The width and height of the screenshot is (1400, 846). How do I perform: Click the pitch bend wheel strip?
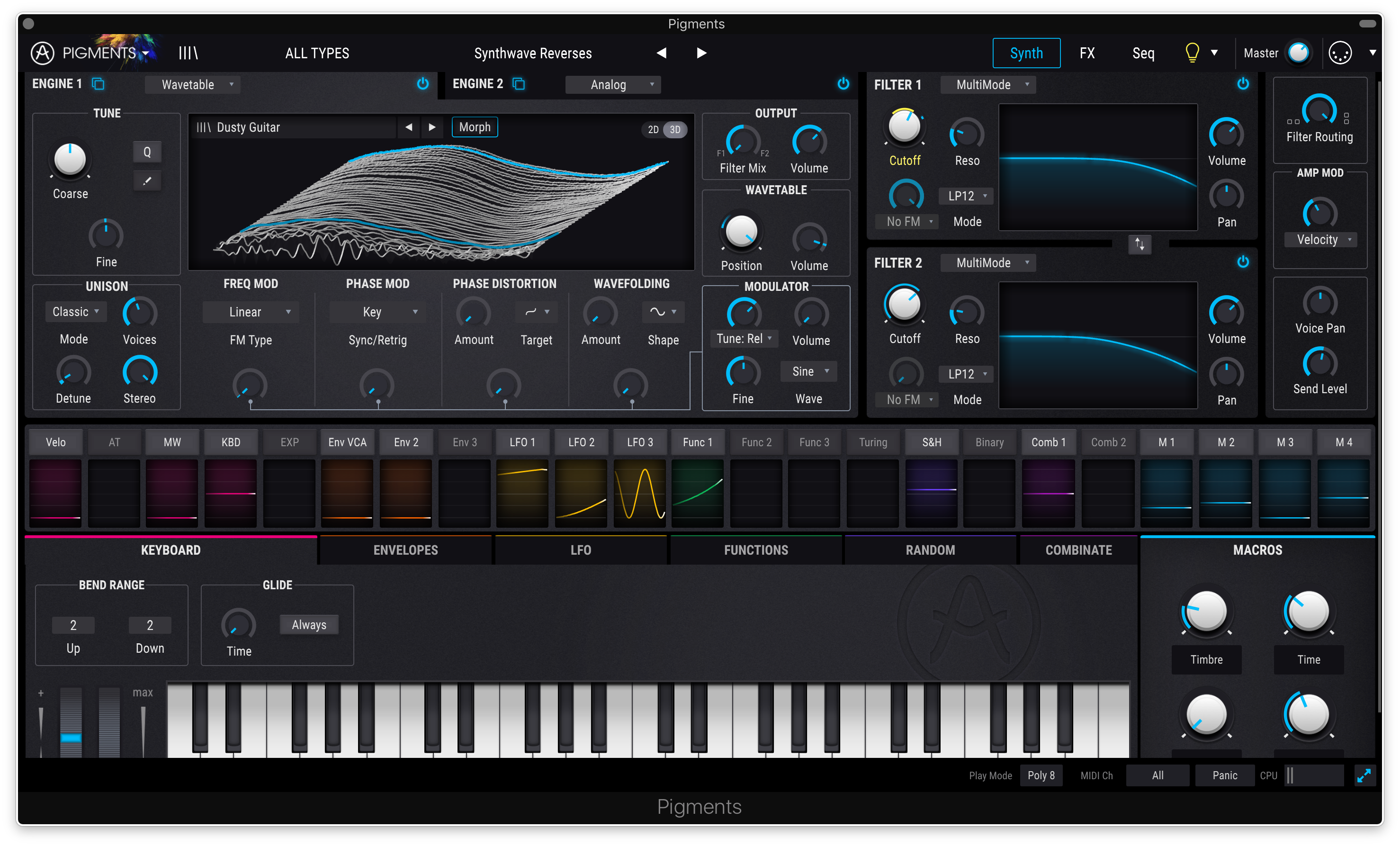point(71,722)
